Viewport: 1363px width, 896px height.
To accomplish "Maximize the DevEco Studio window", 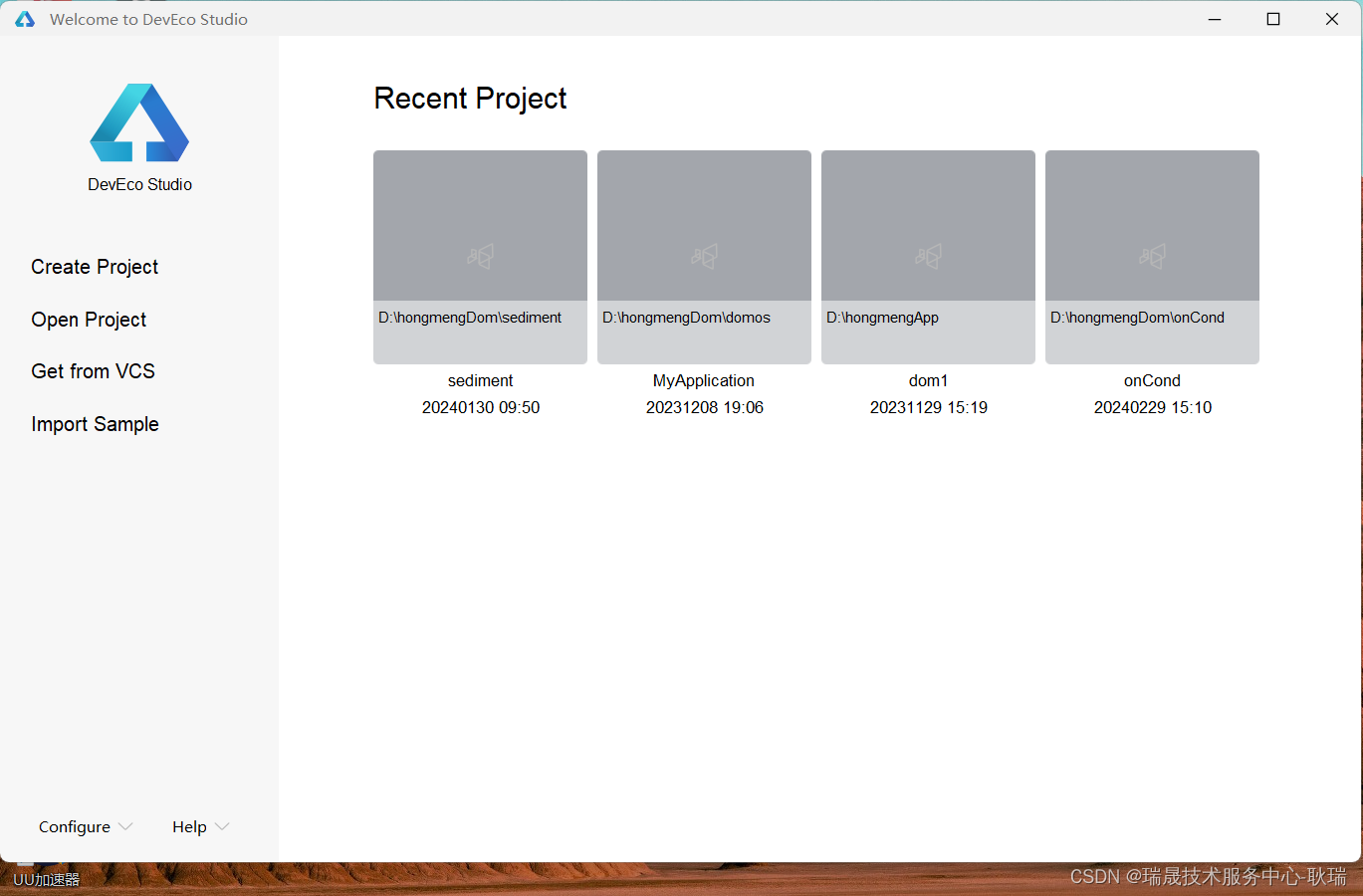I will click(x=1273, y=19).
